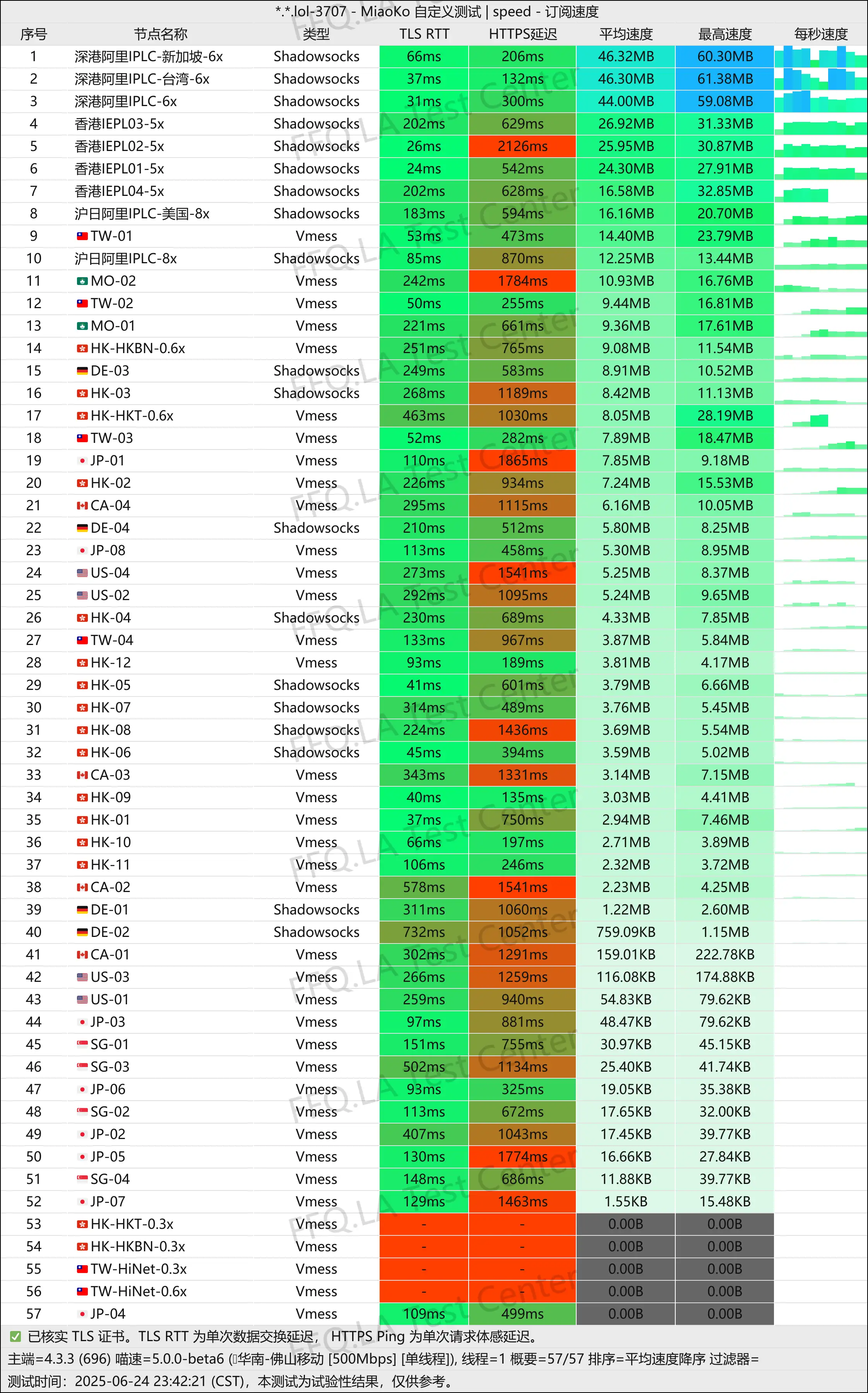Screen dimensions: 868x1393
Task: Click the per-second speed chart for row 1
Action: pos(821,57)
